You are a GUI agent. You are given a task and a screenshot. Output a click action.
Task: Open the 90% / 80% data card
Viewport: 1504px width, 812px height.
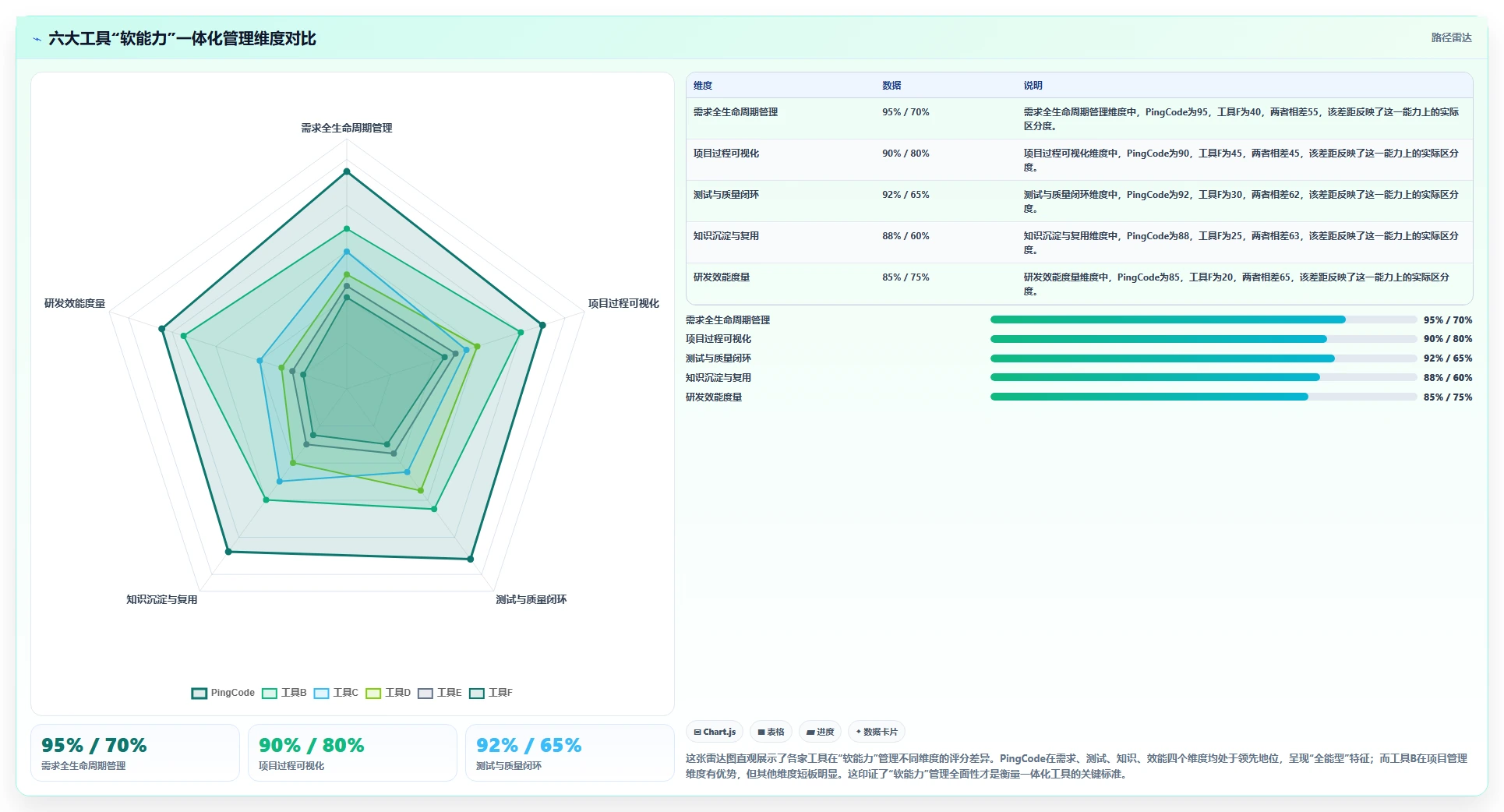pyautogui.click(x=352, y=753)
